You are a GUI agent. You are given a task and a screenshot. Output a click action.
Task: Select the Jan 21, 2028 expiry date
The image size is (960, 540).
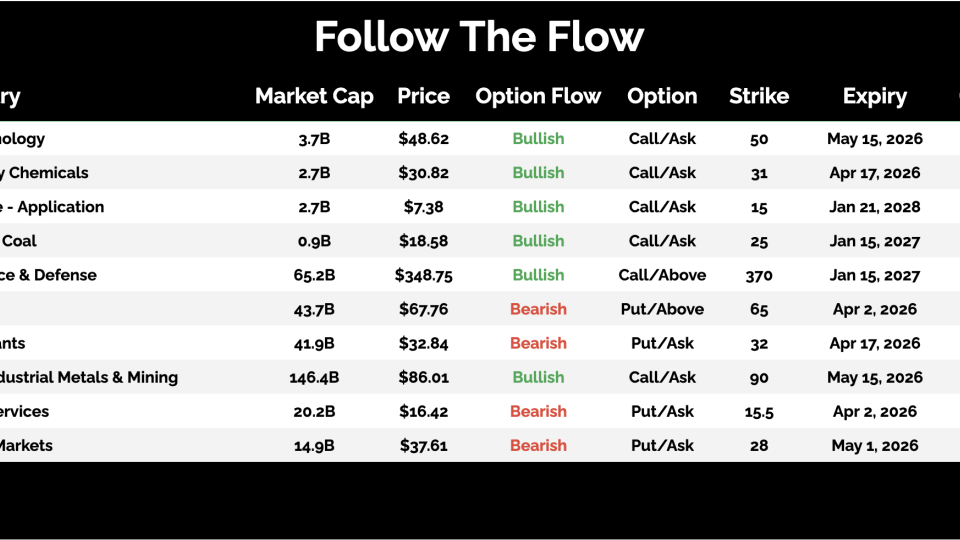click(x=875, y=207)
